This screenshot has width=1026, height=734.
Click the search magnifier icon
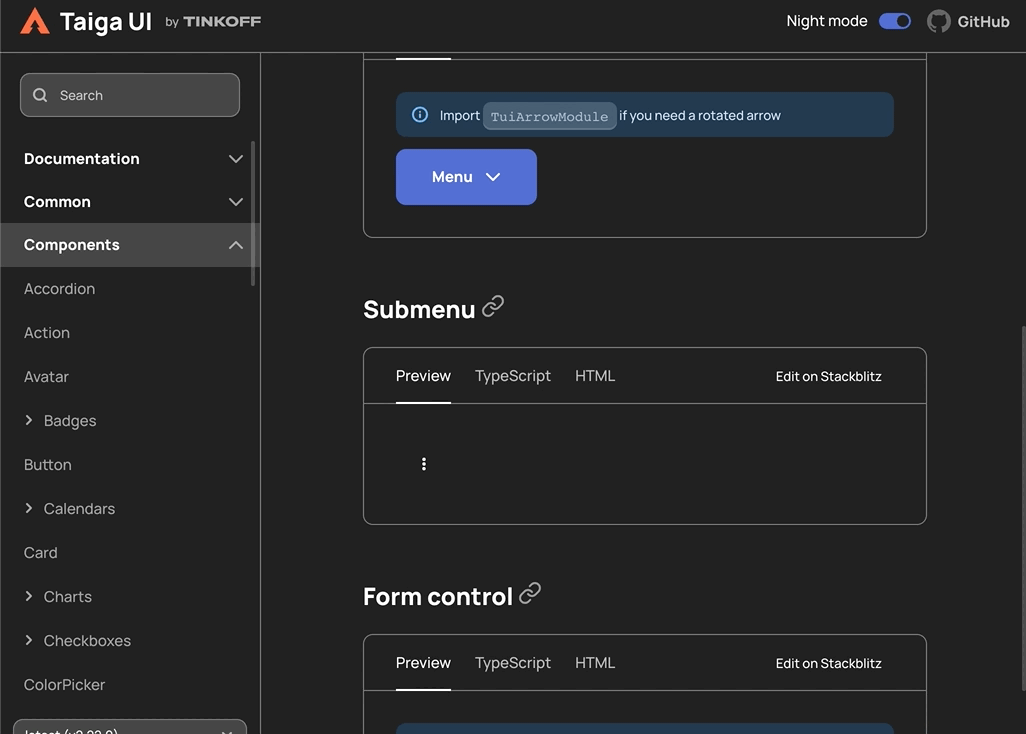pyautogui.click(x=40, y=95)
